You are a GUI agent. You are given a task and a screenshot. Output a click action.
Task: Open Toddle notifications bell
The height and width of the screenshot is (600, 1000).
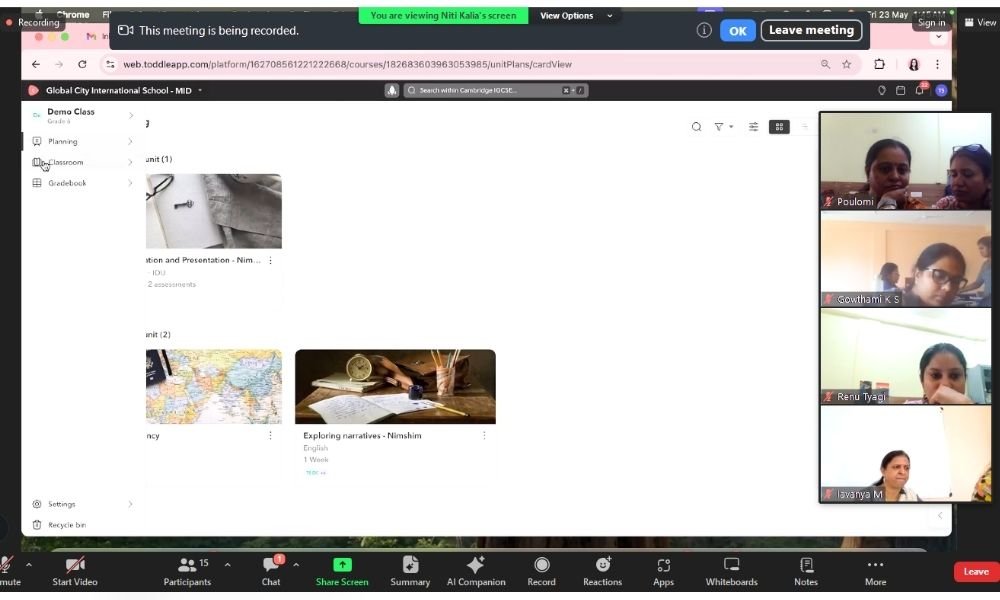click(919, 91)
